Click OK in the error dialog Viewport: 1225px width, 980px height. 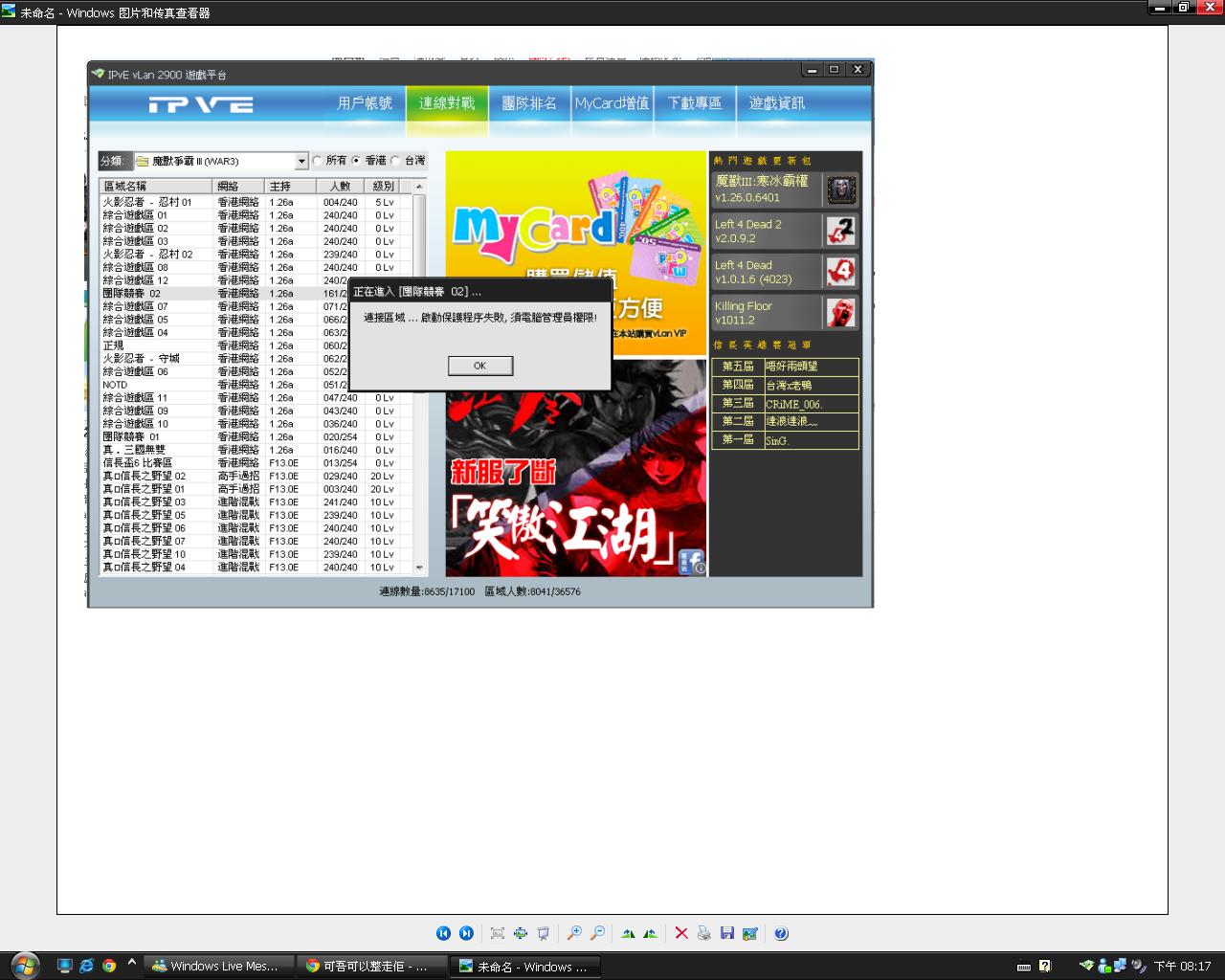[480, 366]
